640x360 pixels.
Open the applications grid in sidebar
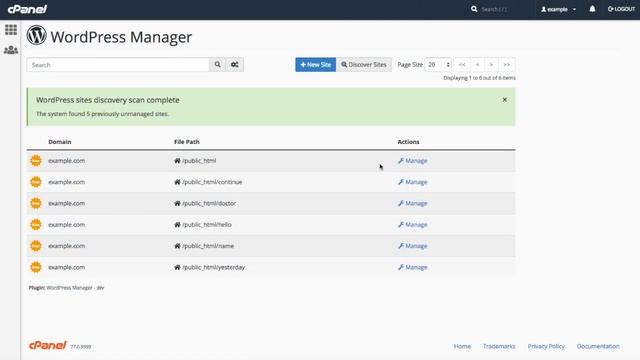pos(11,29)
